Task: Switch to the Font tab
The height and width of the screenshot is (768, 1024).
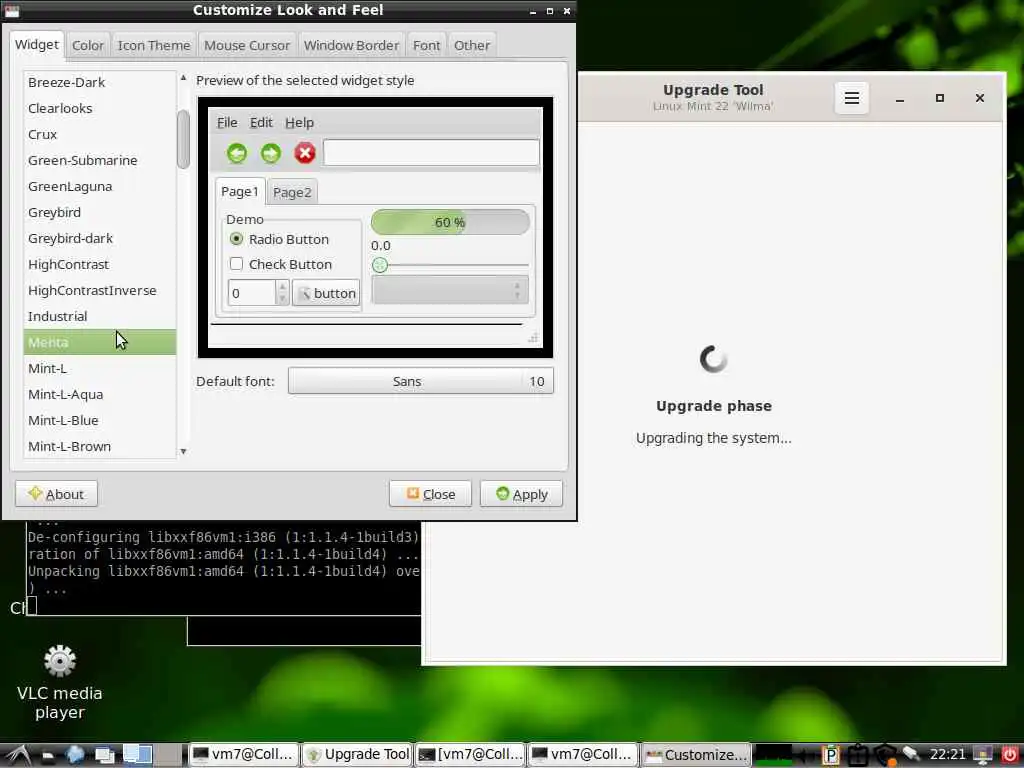Action: point(426,46)
